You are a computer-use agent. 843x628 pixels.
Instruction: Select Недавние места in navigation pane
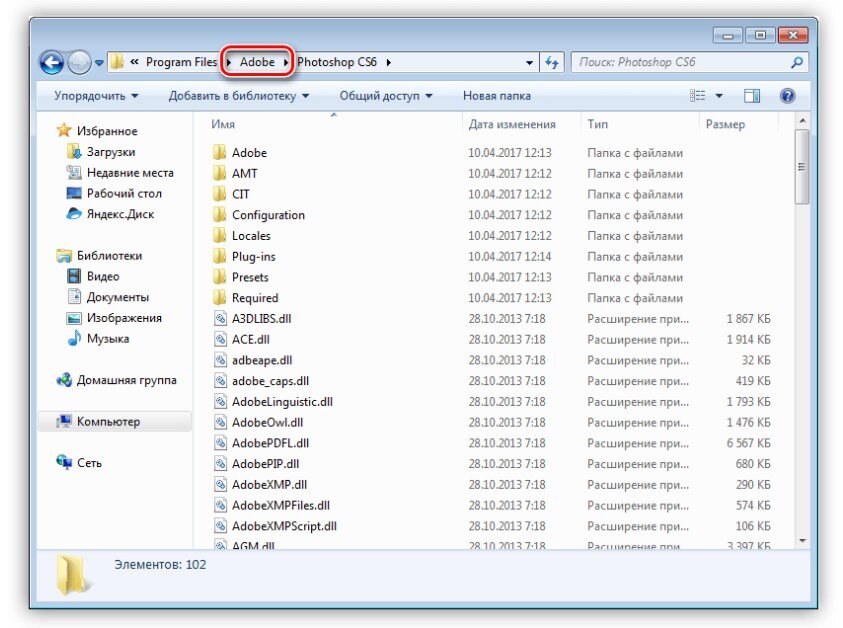[x=120, y=173]
